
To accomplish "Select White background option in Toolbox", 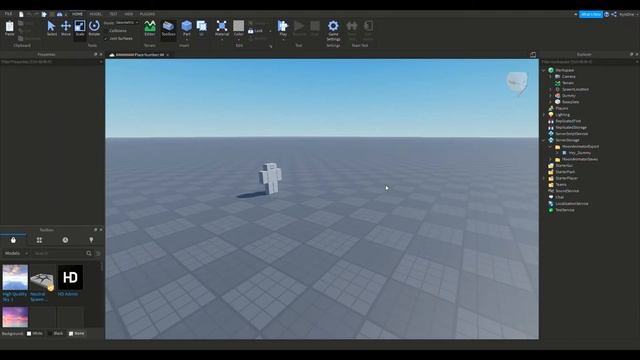I will [35, 333].
